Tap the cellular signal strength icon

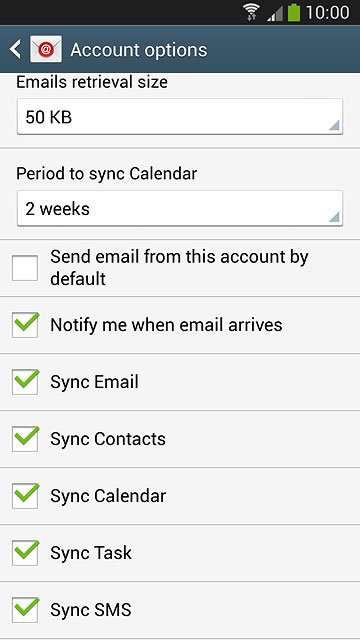[276, 13]
